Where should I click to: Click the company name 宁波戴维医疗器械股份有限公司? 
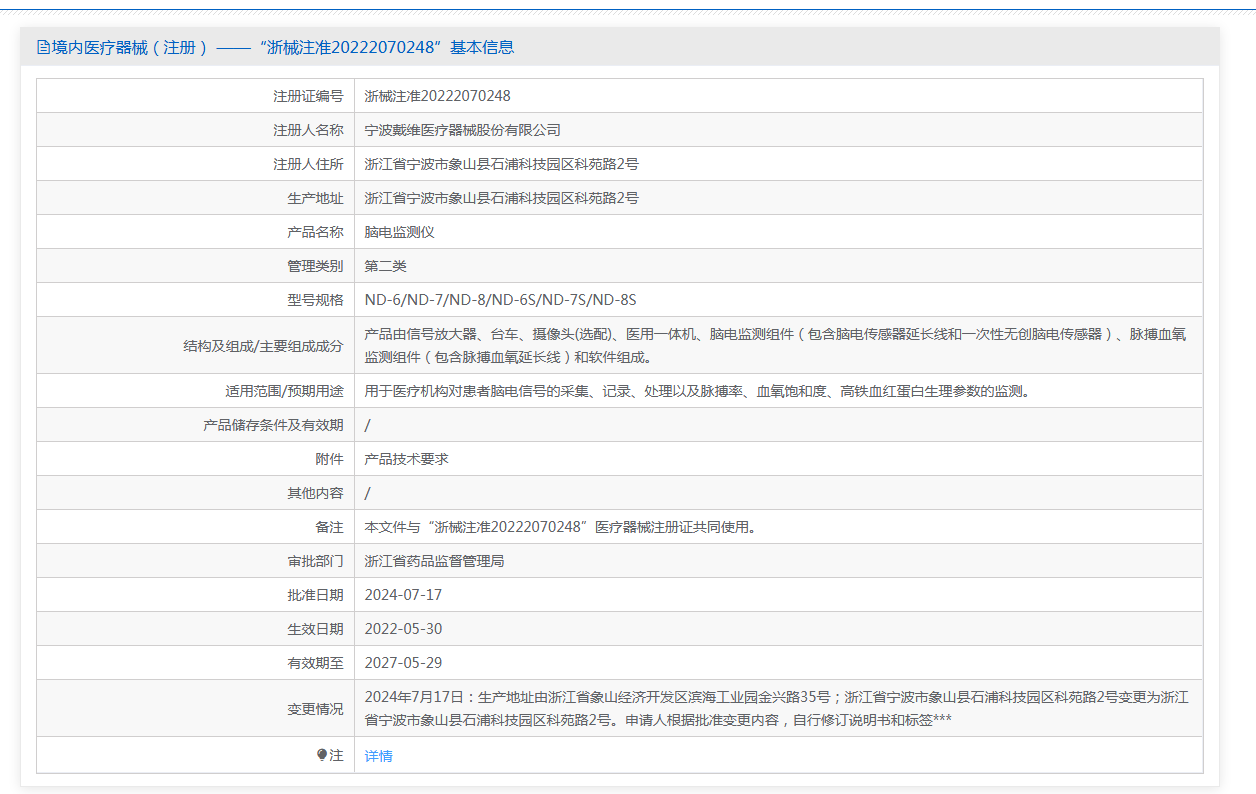[462, 130]
